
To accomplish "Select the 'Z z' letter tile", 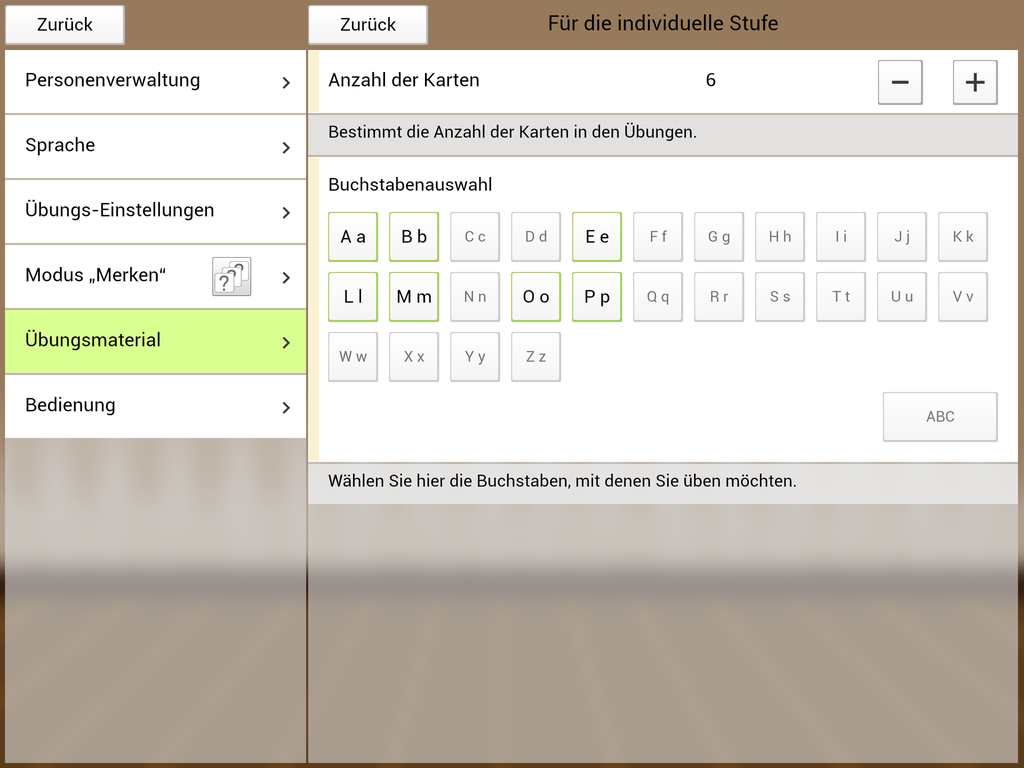I will (x=536, y=357).
